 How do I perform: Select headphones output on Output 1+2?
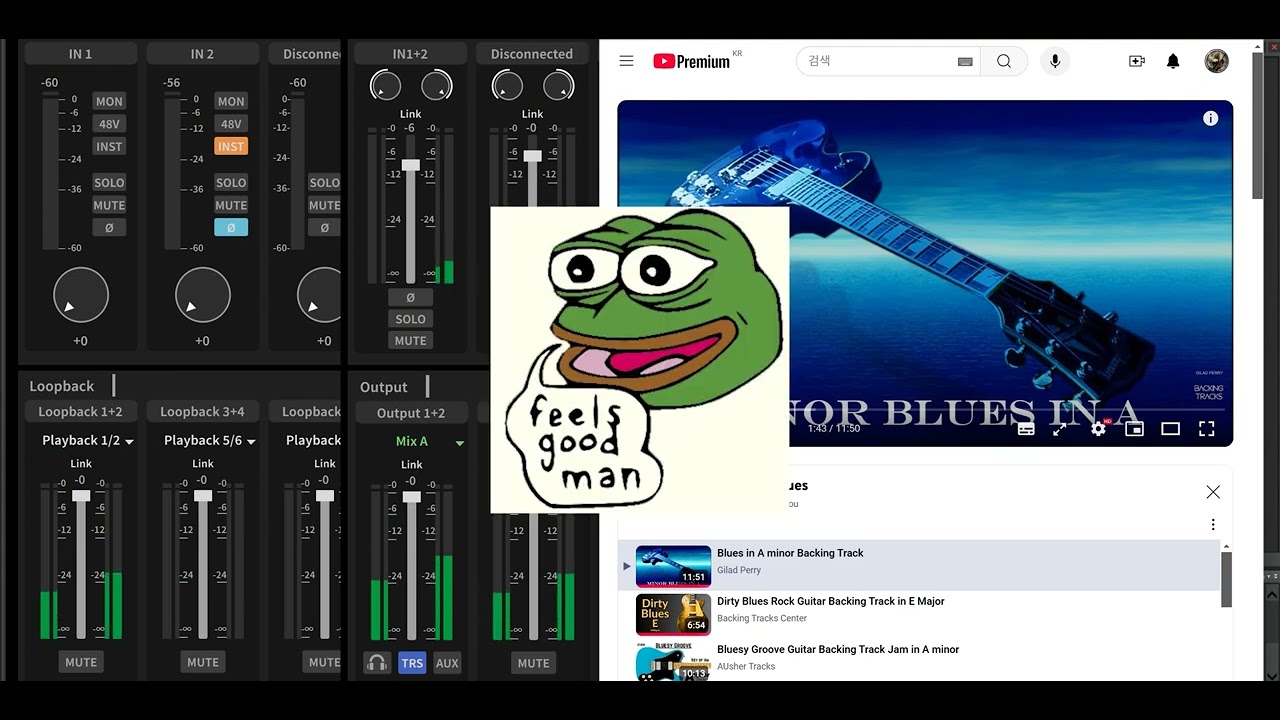377,663
